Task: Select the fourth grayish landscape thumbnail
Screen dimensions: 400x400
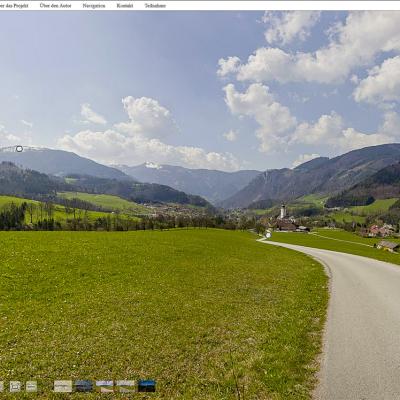Action: 126,386
